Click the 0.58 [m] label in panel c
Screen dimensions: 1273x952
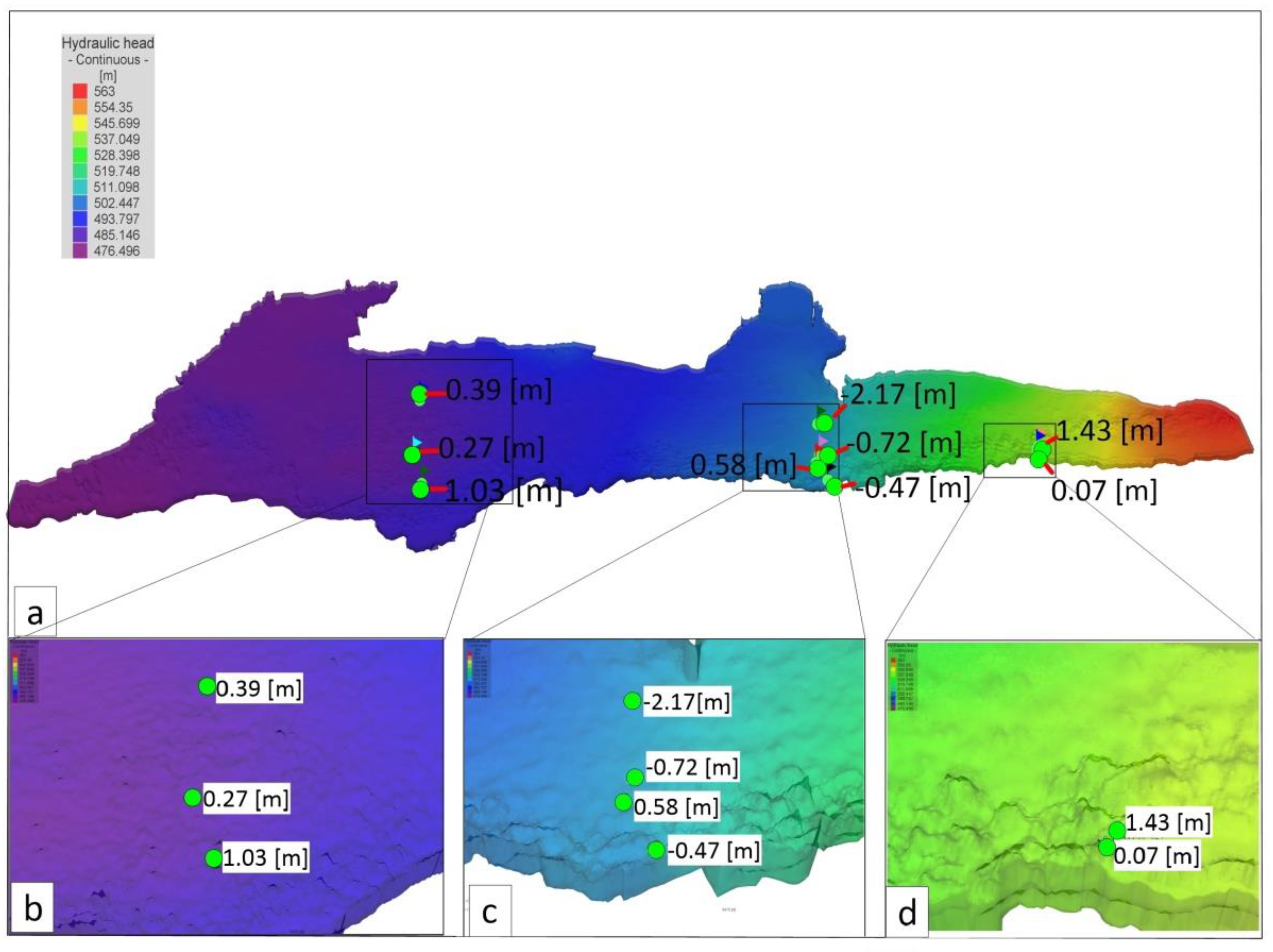tap(676, 807)
